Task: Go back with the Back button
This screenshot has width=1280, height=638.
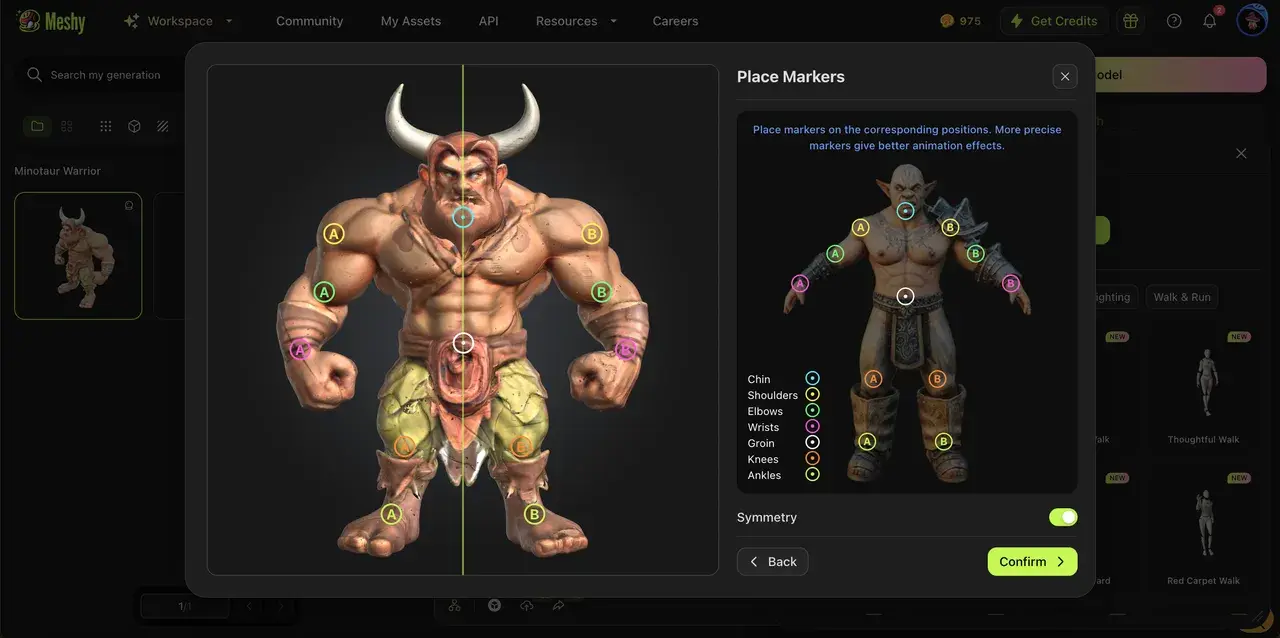Action: (772, 562)
